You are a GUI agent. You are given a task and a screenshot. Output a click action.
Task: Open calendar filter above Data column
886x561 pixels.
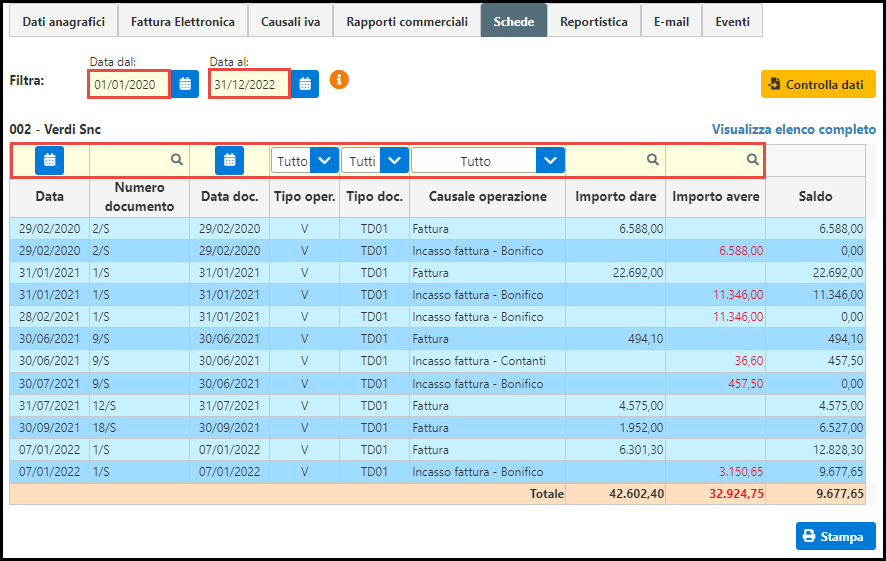49,160
